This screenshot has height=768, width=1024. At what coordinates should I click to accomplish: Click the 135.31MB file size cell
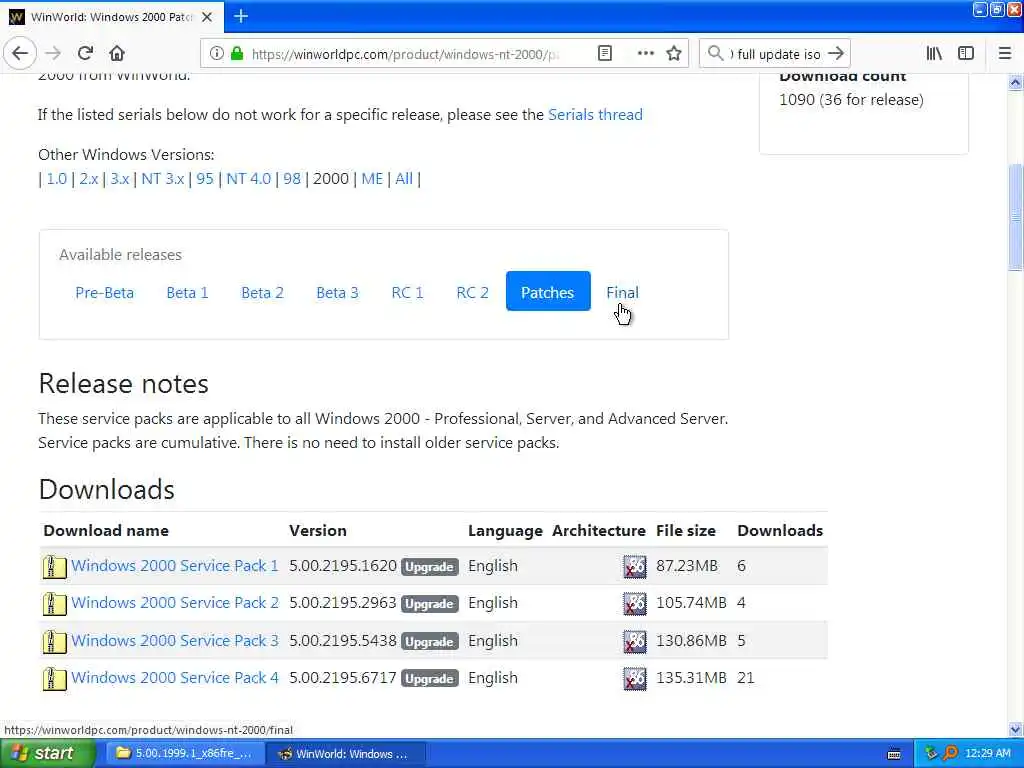pyautogui.click(x=691, y=678)
